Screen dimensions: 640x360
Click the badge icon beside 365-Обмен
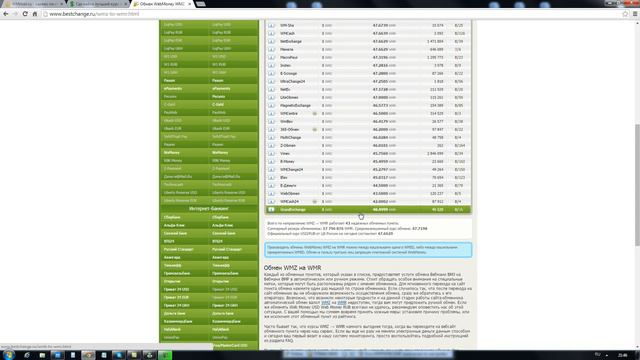click(315, 129)
